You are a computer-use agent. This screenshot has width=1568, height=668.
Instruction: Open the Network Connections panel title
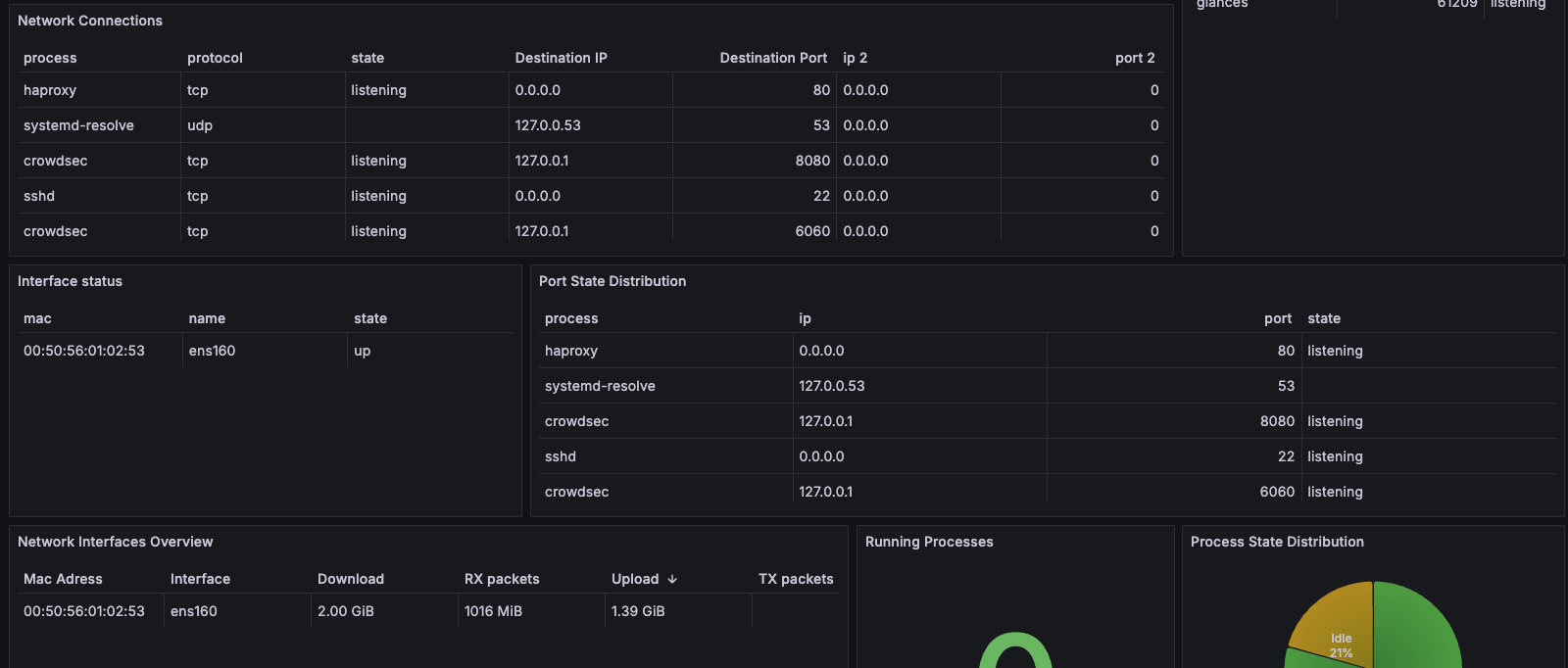click(x=90, y=21)
